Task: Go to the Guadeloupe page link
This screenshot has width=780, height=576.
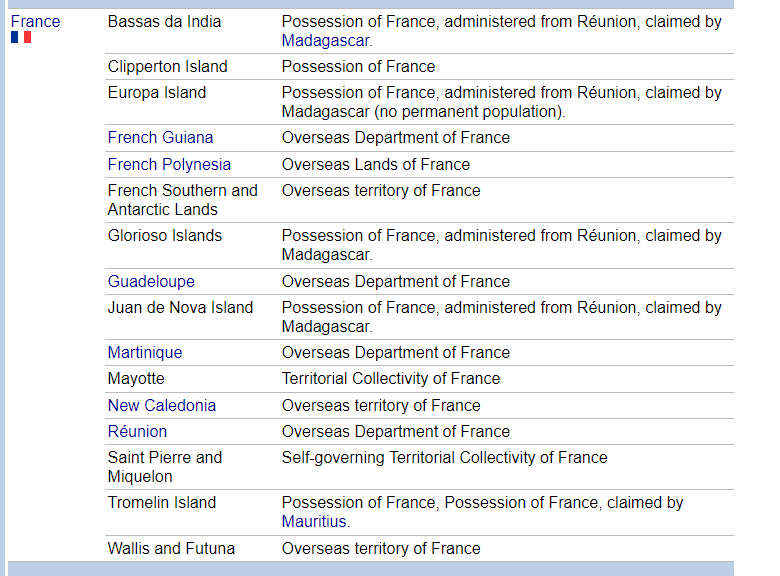Action: (151, 282)
